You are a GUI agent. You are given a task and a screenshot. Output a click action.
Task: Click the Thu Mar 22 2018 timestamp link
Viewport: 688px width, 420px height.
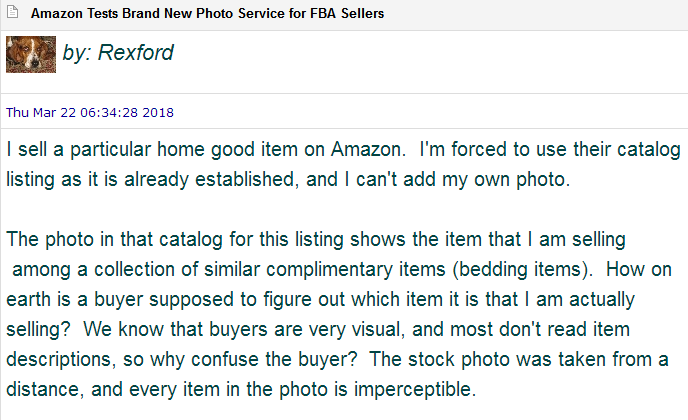90,113
